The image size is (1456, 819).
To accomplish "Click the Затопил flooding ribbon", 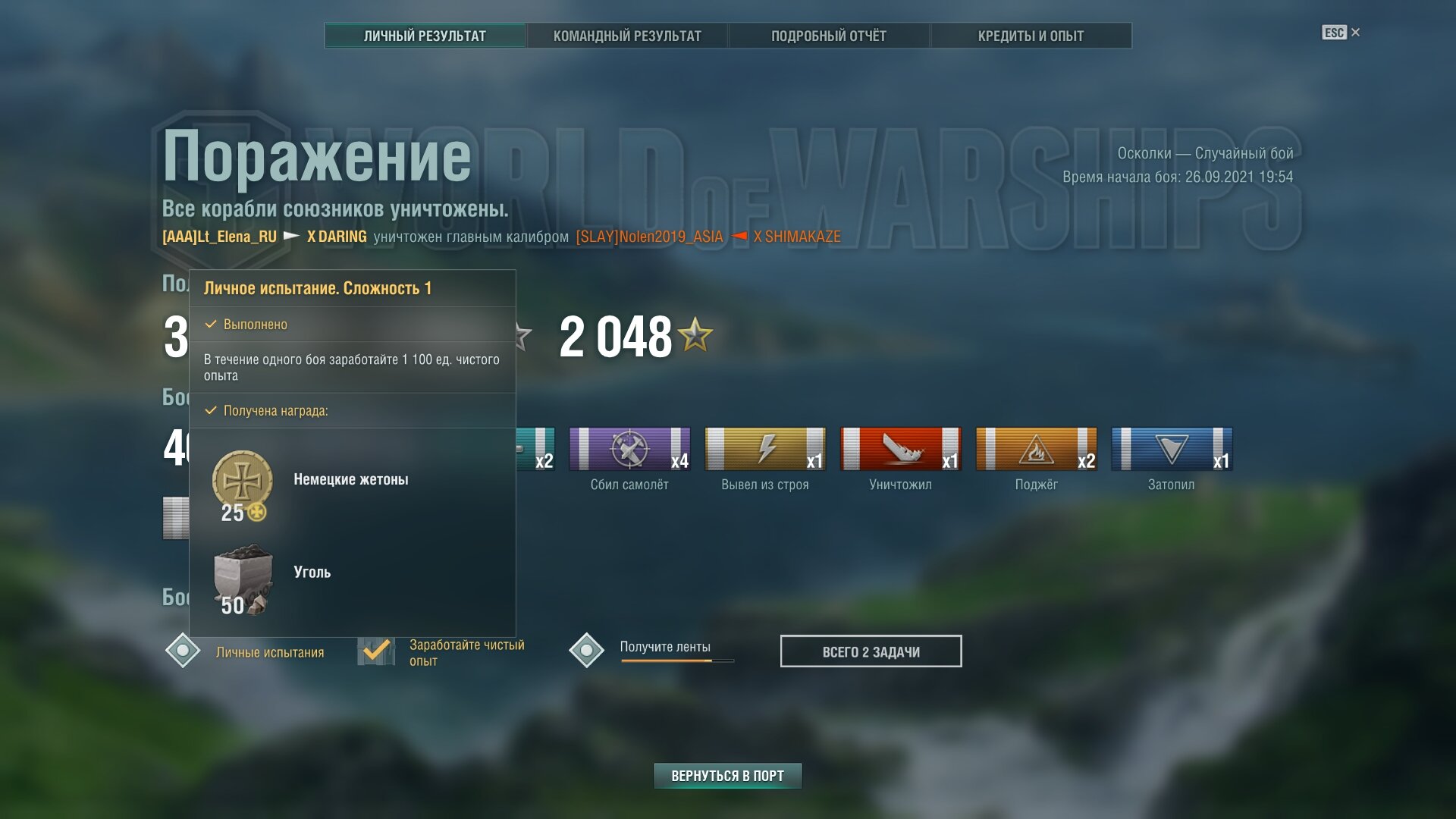I will 1172,449.
